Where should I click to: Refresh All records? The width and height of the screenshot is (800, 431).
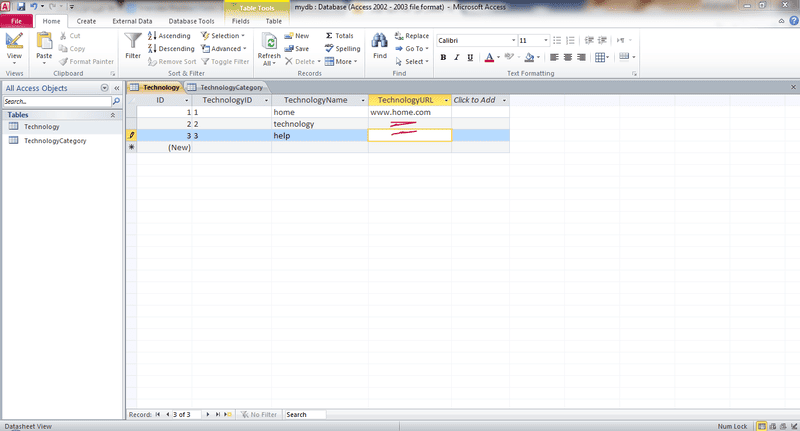[x=269, y=49]
